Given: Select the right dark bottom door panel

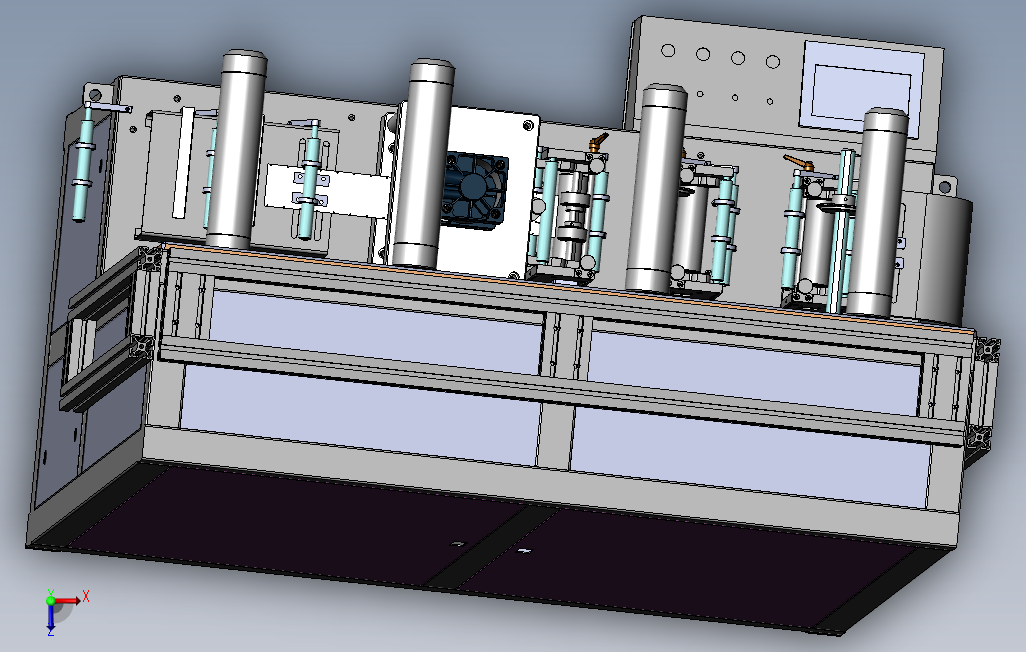Looking at the screenshot, I should point(687,568).
